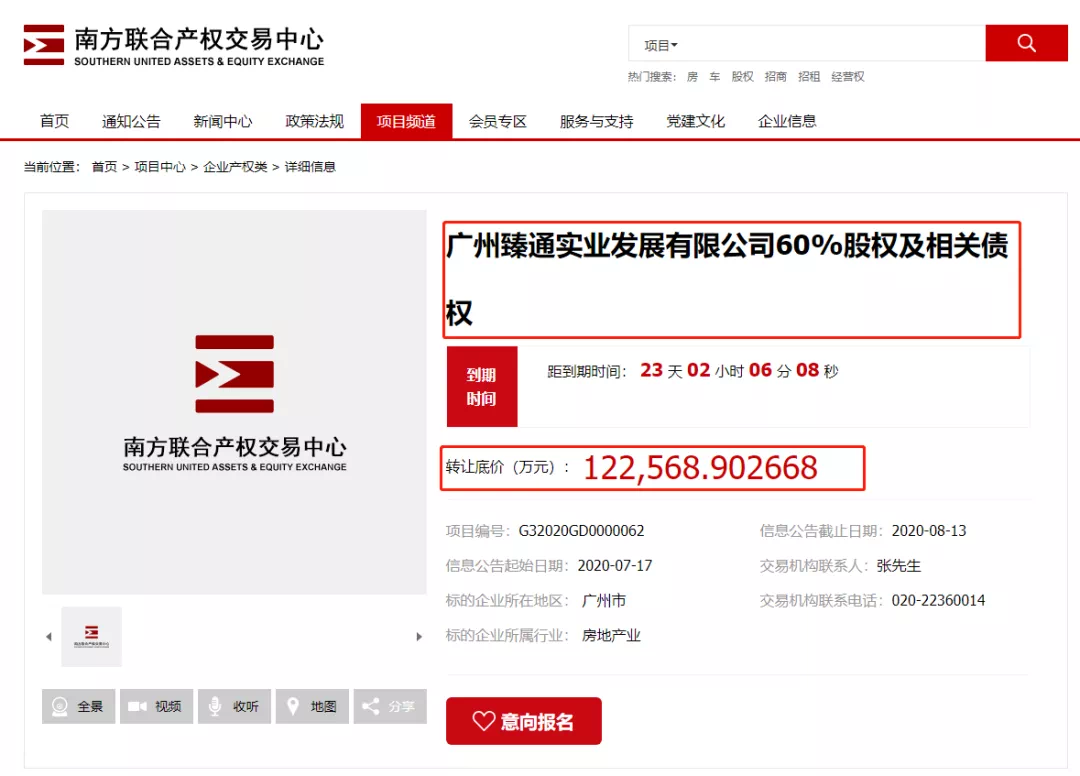Click the 视频 video camera button
This screenshot has width=1080, height=776.
(156, 706)
